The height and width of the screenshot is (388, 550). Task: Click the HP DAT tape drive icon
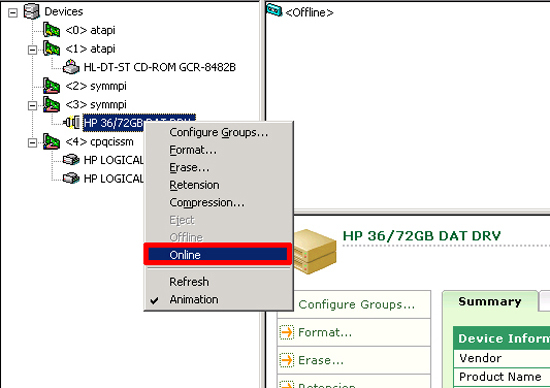point(71,122)
